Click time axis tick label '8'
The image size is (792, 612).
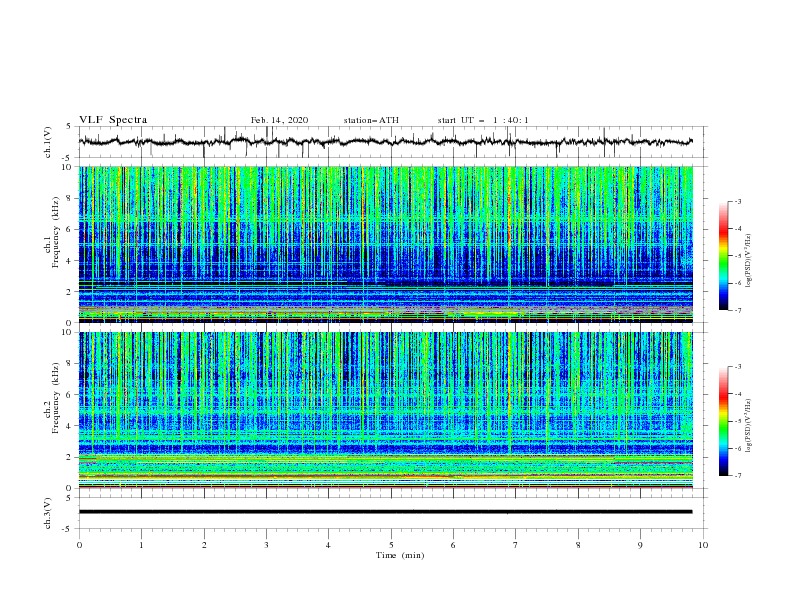[578, 545]
